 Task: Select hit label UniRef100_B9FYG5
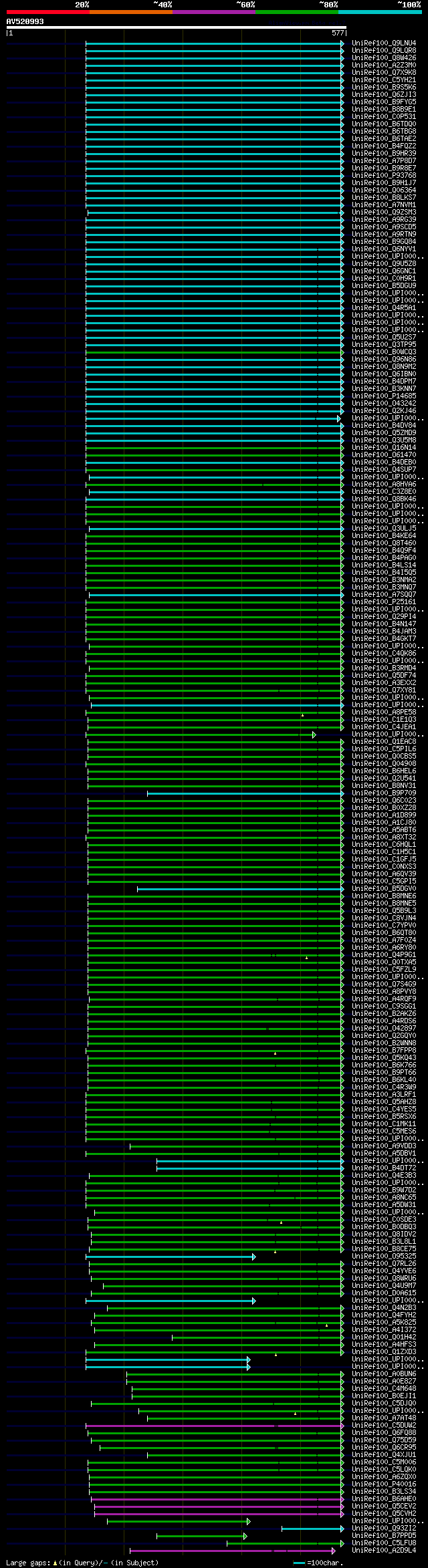click(x=384, y=102)
